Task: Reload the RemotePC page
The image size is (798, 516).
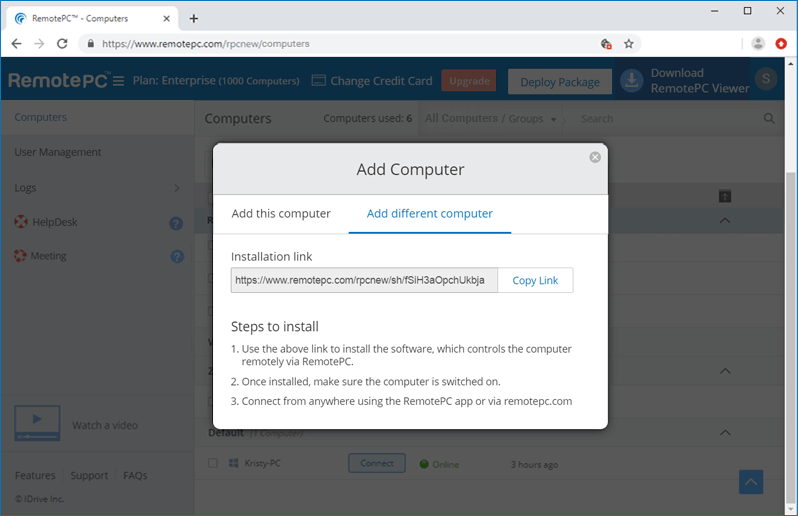Action: click(62, 44)
